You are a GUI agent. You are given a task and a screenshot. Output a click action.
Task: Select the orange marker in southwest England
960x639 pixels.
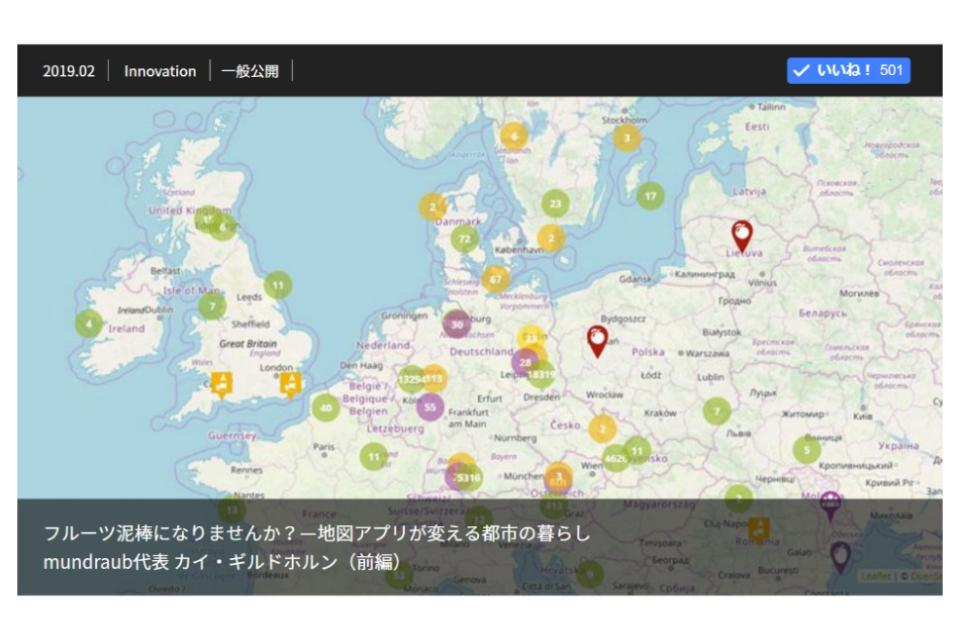221,383
